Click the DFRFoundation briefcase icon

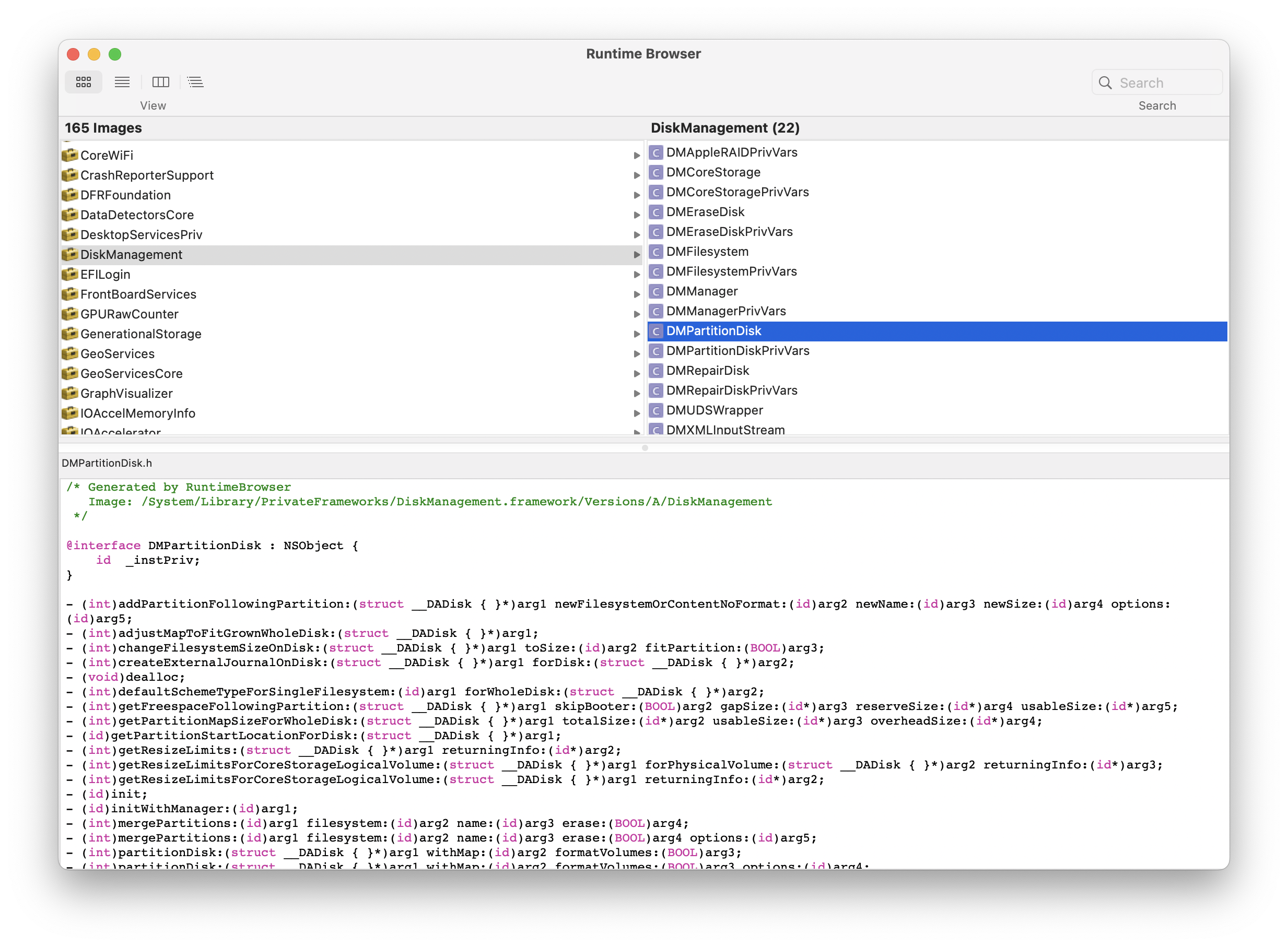[70, 194]
